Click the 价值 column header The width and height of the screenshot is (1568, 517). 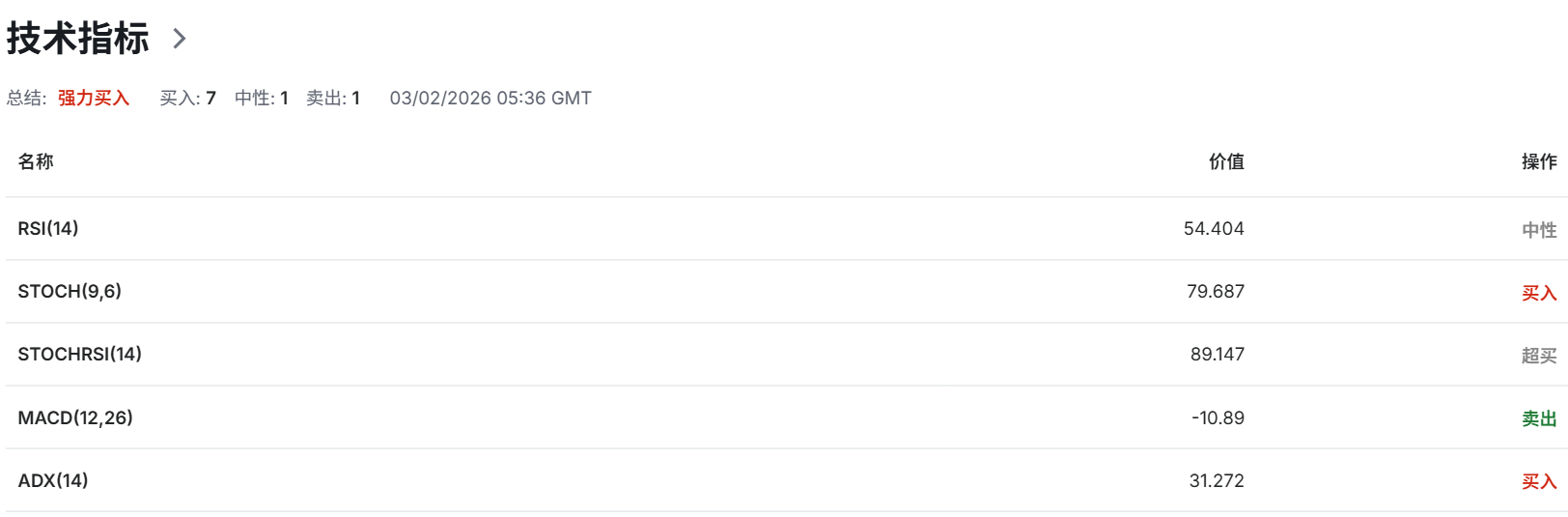click(1226, 162)
